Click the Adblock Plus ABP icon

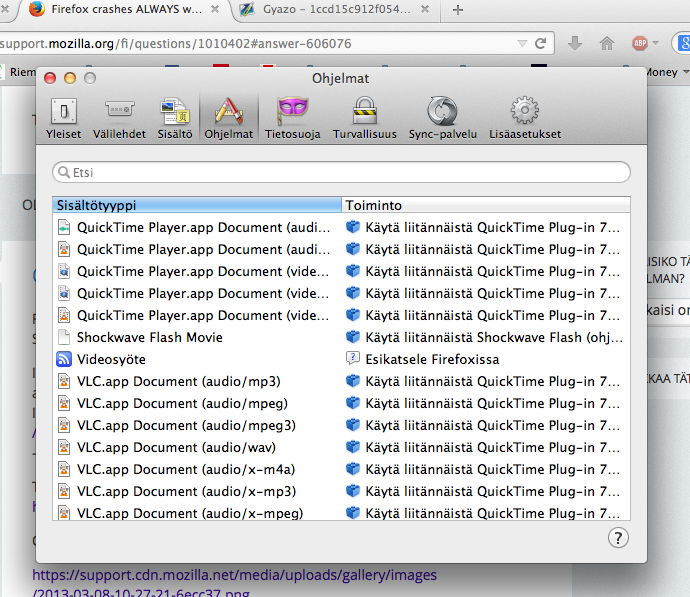[x=640, y=43]
